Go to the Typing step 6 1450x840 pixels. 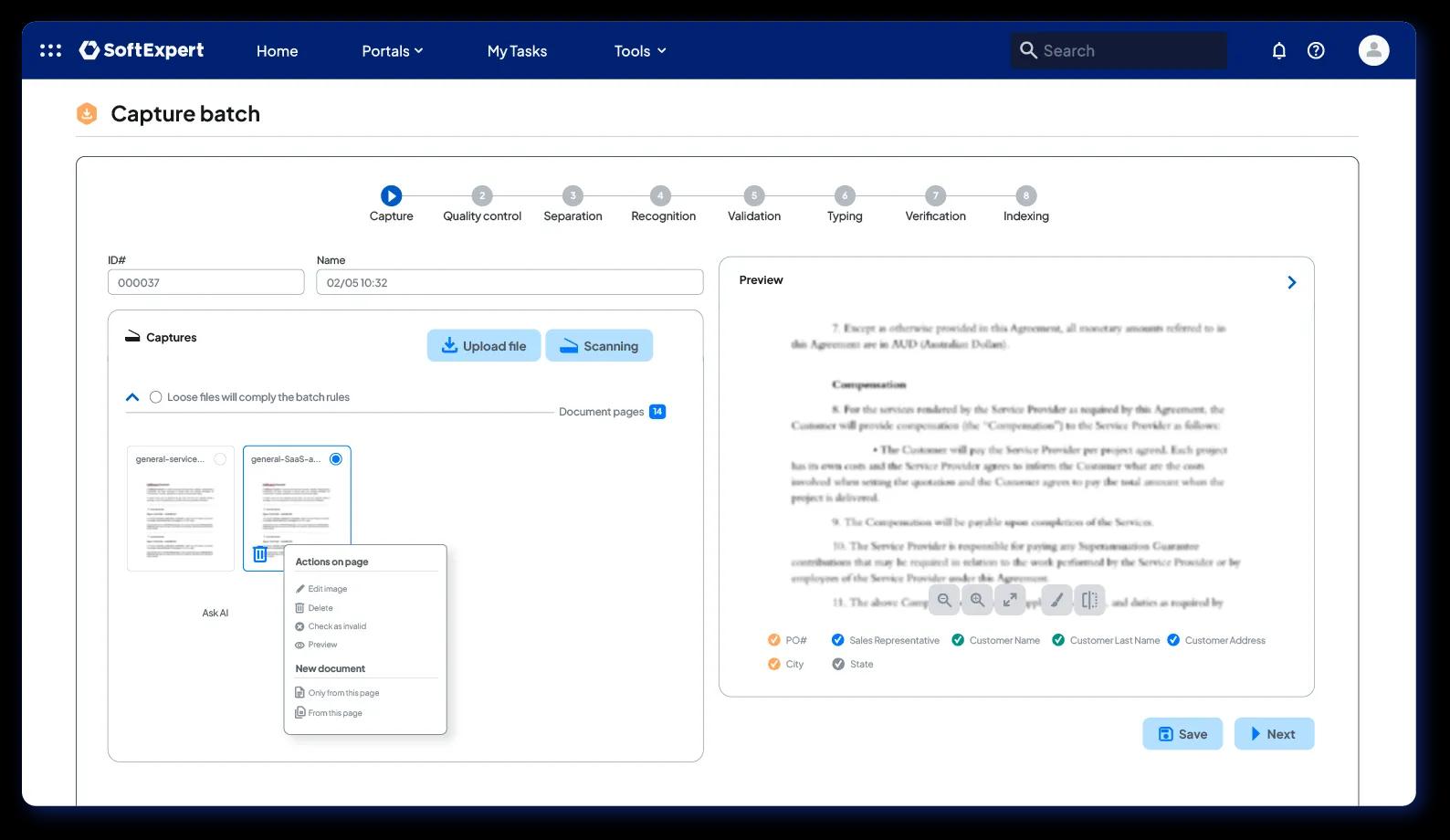click(x=845, y=195)
